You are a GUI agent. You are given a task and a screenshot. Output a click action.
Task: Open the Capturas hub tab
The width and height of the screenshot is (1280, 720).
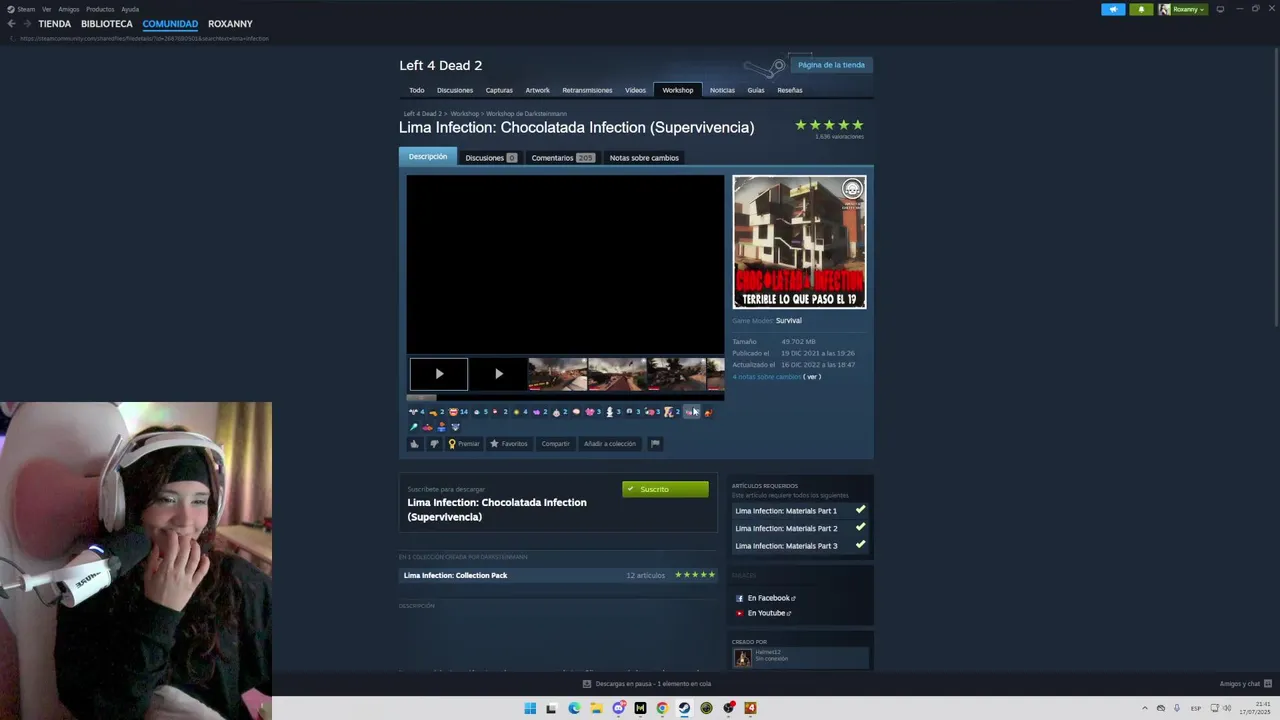point(499,90)
